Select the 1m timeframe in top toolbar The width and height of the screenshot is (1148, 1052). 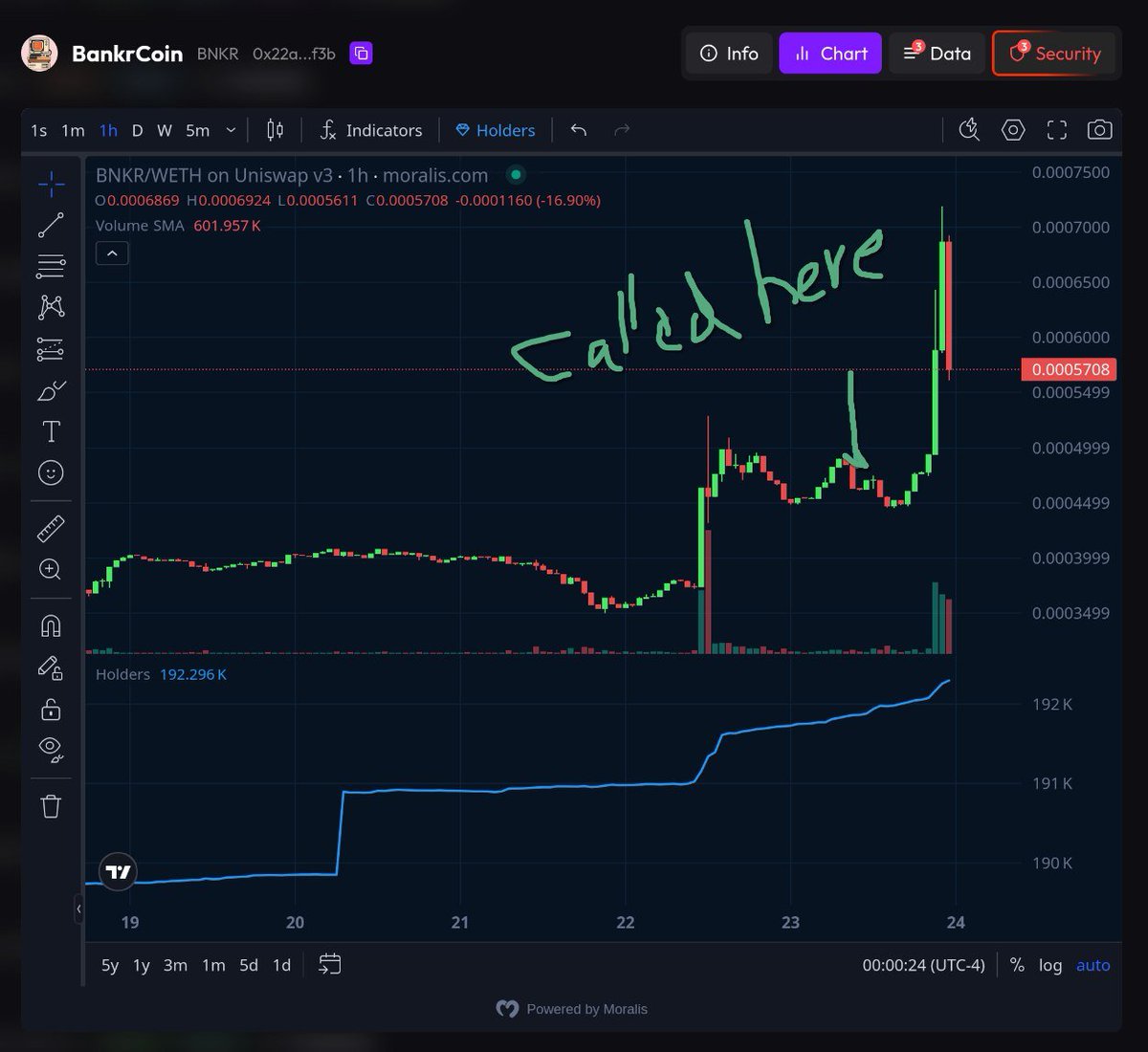(x=73, y=130)
